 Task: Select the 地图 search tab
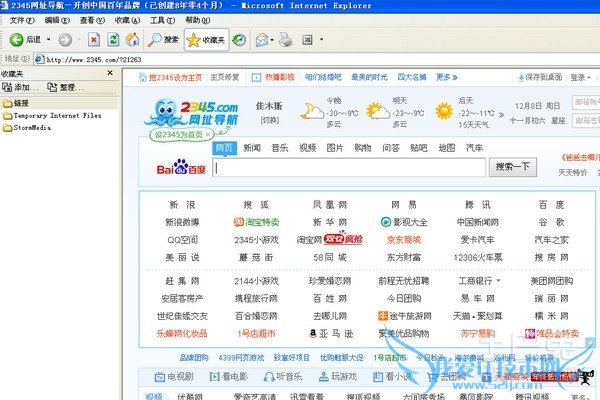pos(447,148)
